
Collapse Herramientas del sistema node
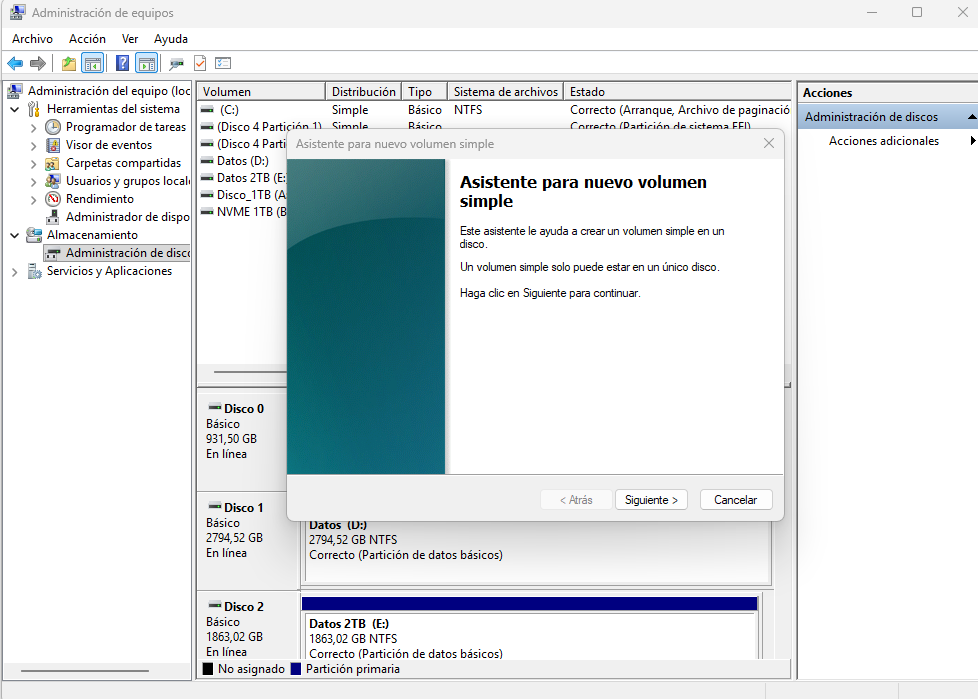point(14,109)
